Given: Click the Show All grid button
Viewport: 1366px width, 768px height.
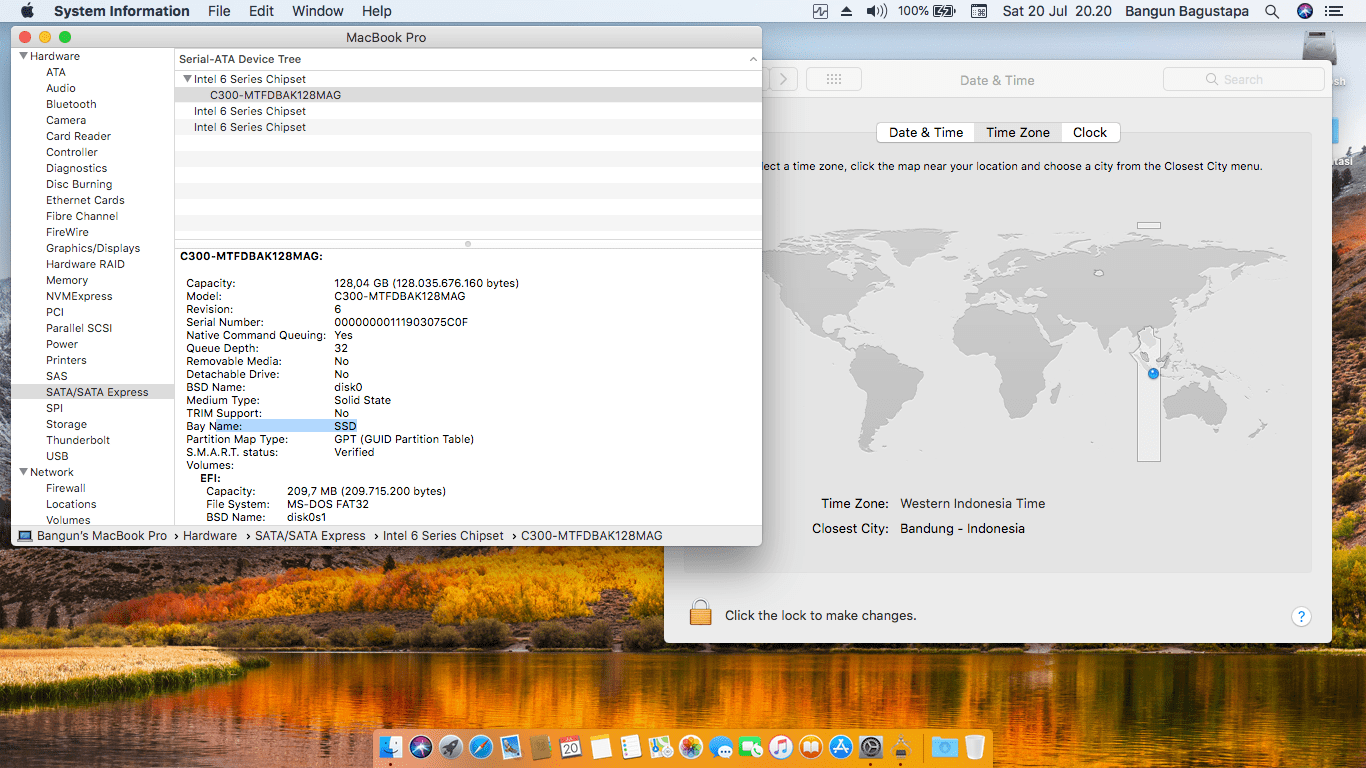Looking at the screenshot, I should tap(834, 80).
